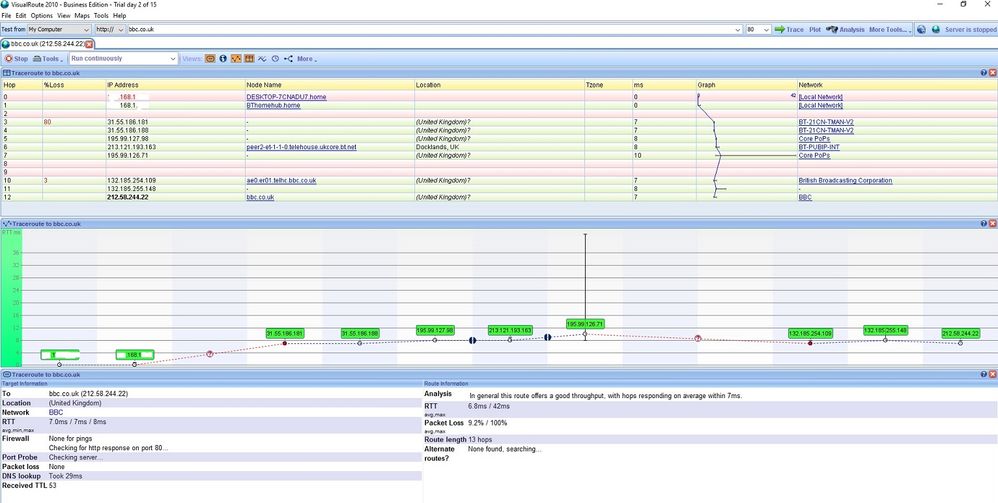This screenshot has height=503, width=998.
Task: Open the Edit menu
Action: pyautogui.click(x=21, y=15)
